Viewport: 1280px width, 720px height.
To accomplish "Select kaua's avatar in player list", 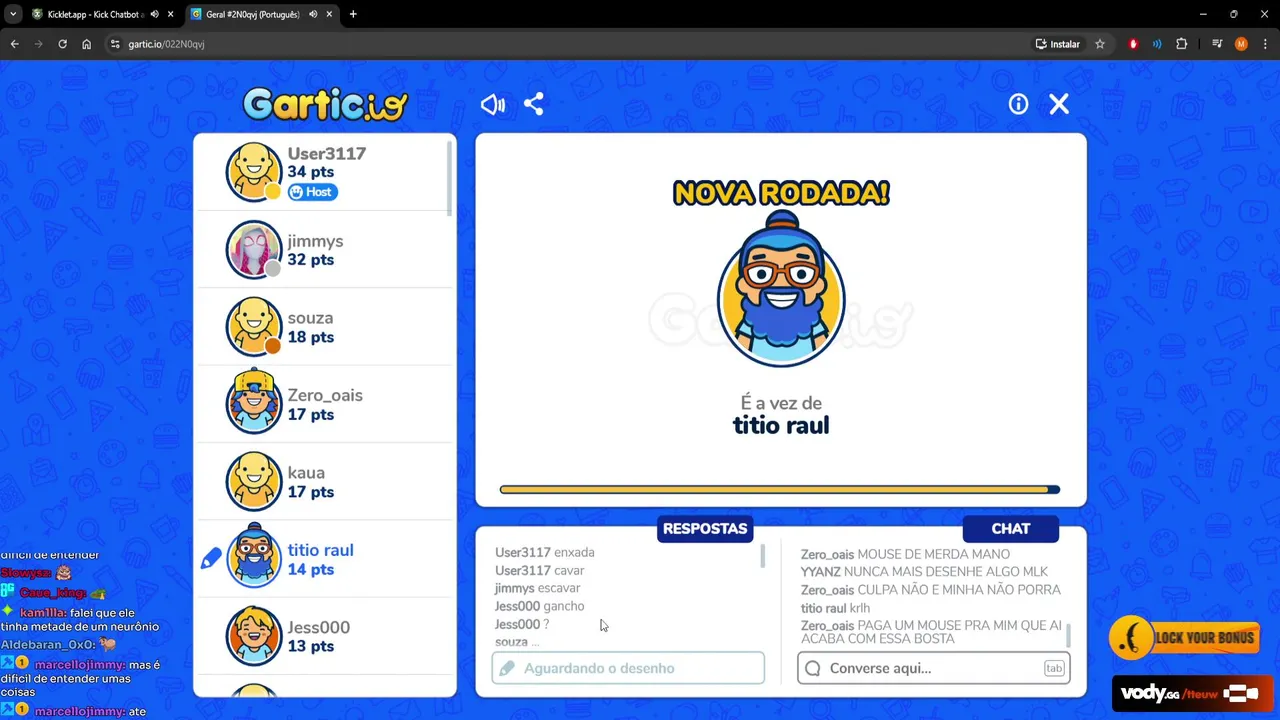I will coord(254,481).
